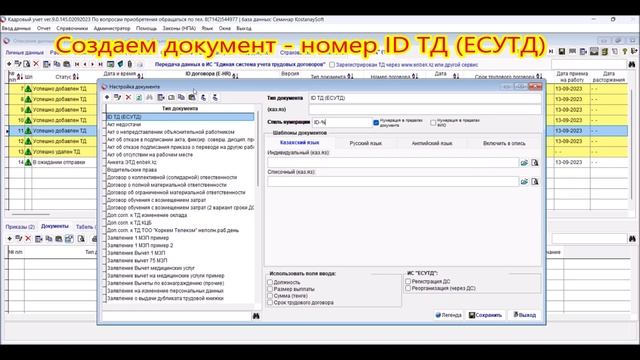640x360 pixels.
Task: Enable Реорганизация (через ДС) checkbox
Action: [408, 288]
